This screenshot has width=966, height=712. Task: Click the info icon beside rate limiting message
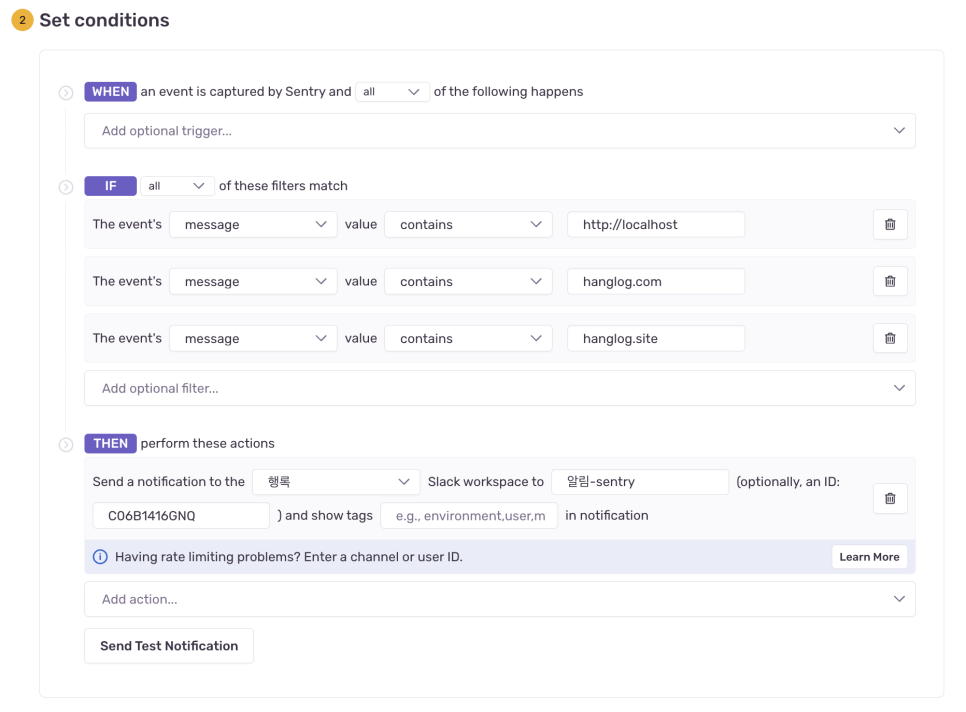pos(100,557)
